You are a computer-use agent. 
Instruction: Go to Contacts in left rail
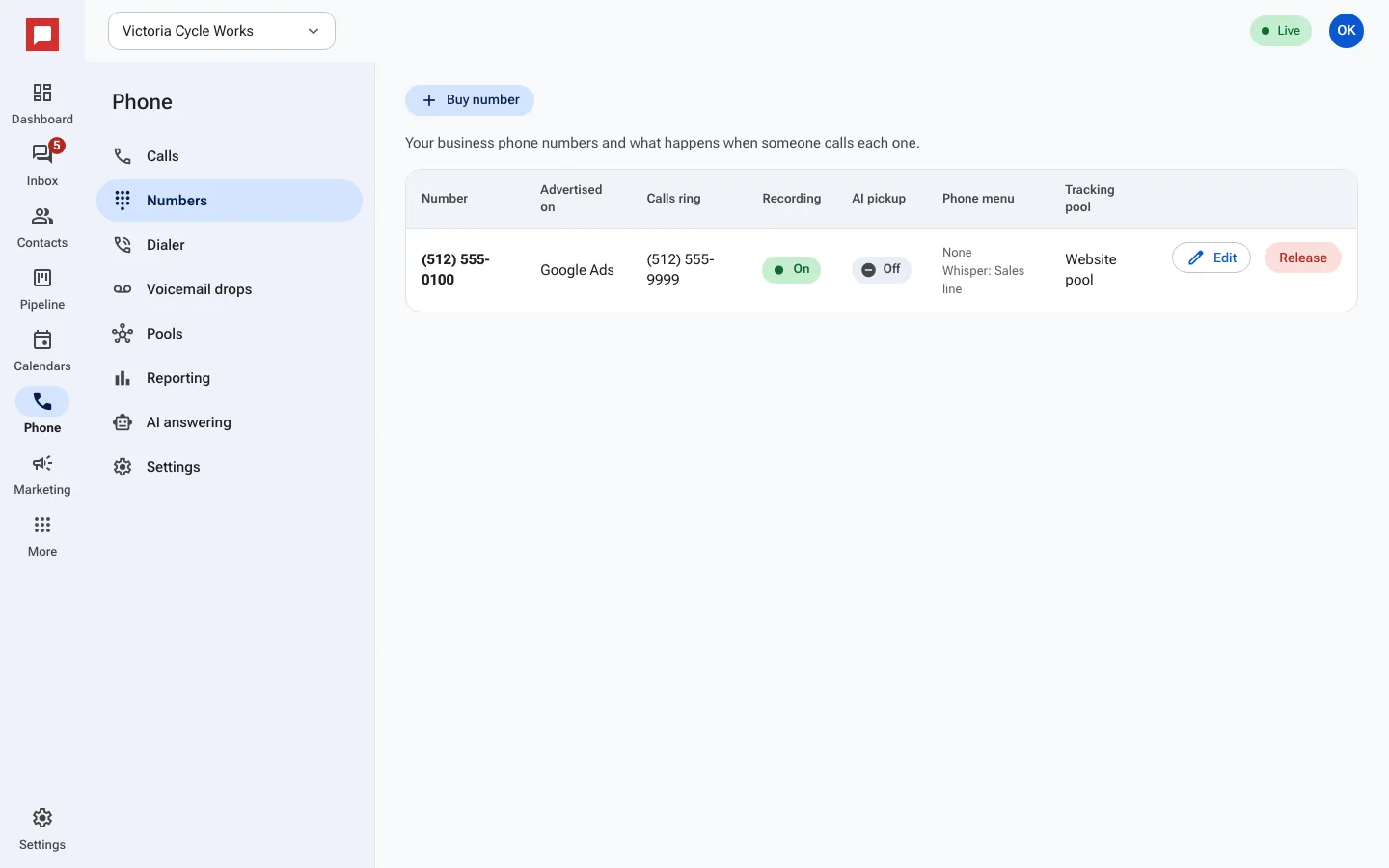click(x=42, y=228)
